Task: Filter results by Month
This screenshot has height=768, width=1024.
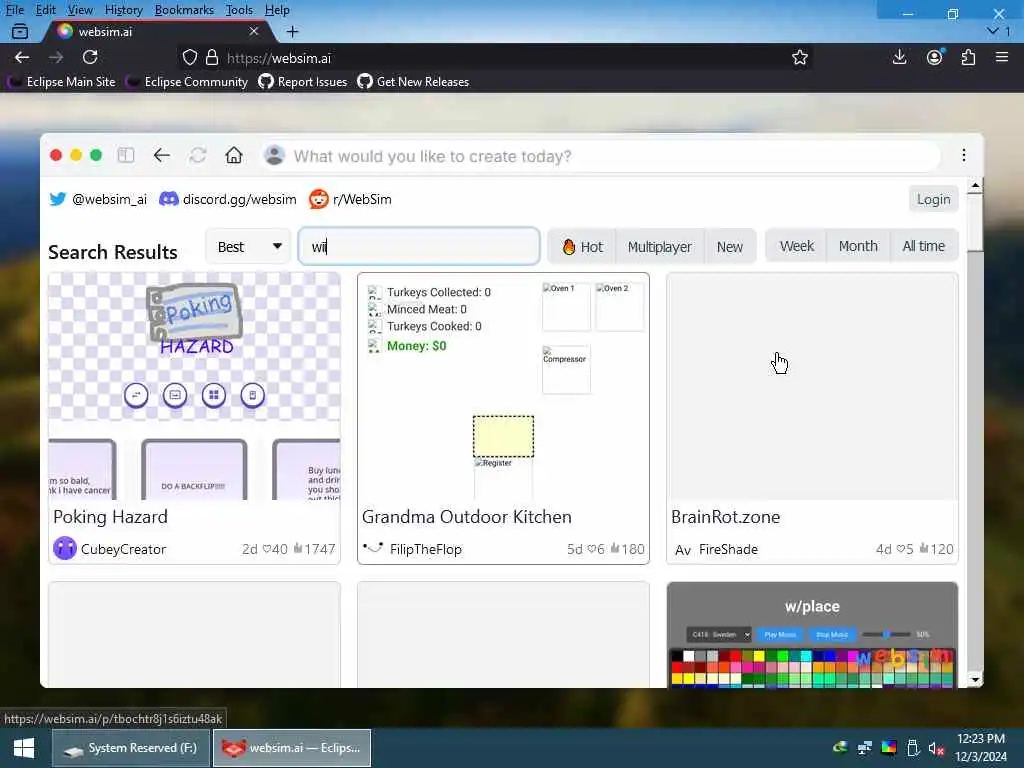Action: click(858, 246)
